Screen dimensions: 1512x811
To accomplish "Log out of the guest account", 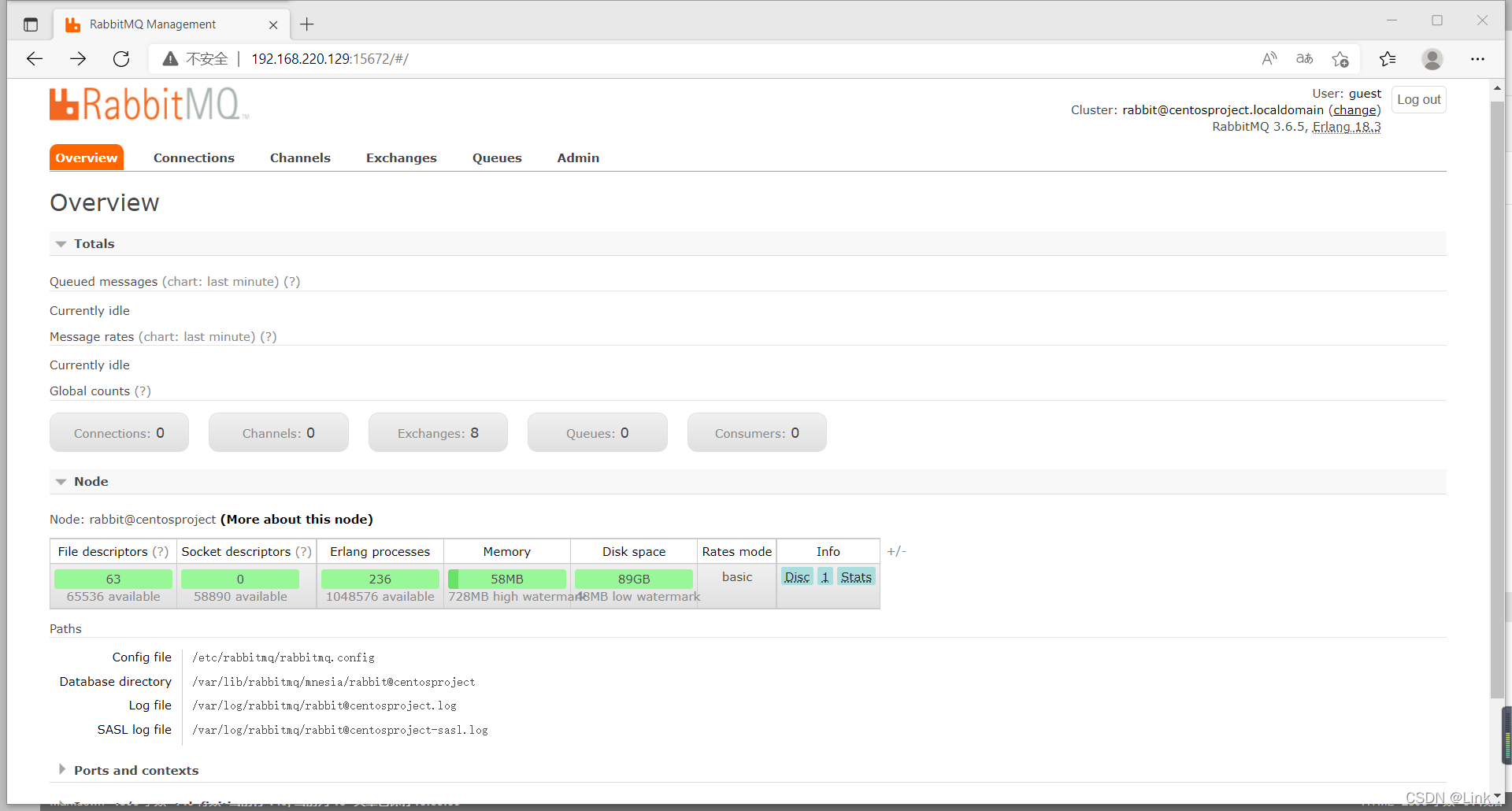I will click(x=1418, y=100).
